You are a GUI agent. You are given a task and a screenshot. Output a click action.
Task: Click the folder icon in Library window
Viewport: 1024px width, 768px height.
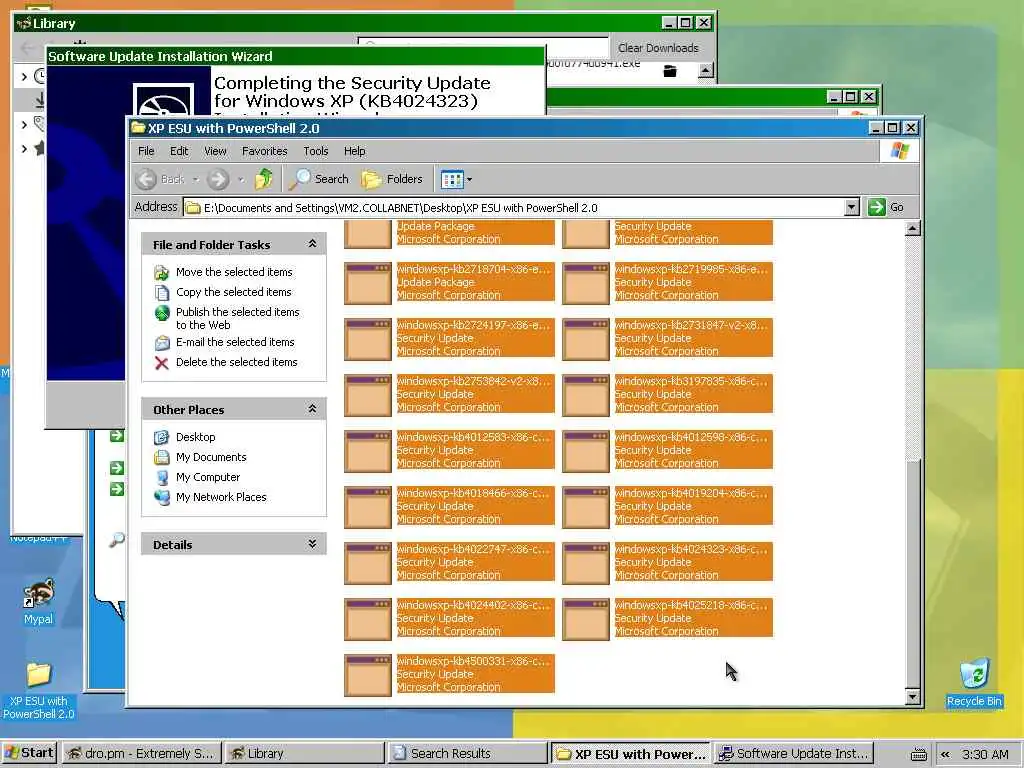[x=669, y=71]
